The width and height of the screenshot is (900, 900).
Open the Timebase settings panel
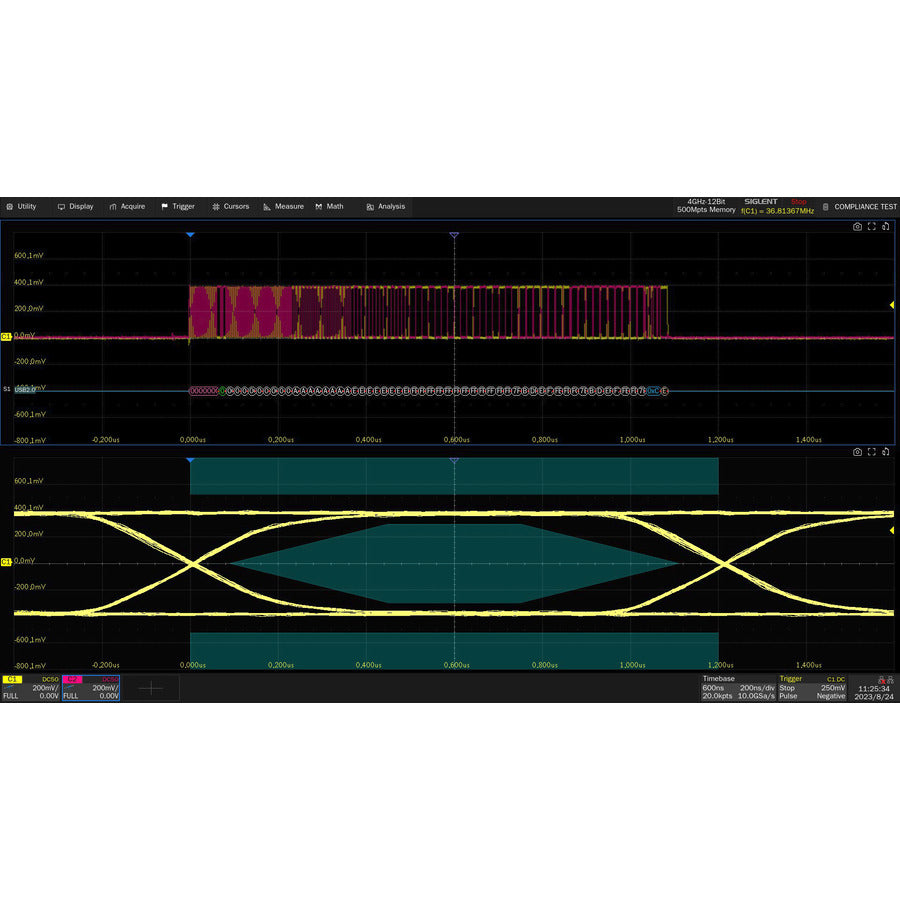(x=737, y=687)
